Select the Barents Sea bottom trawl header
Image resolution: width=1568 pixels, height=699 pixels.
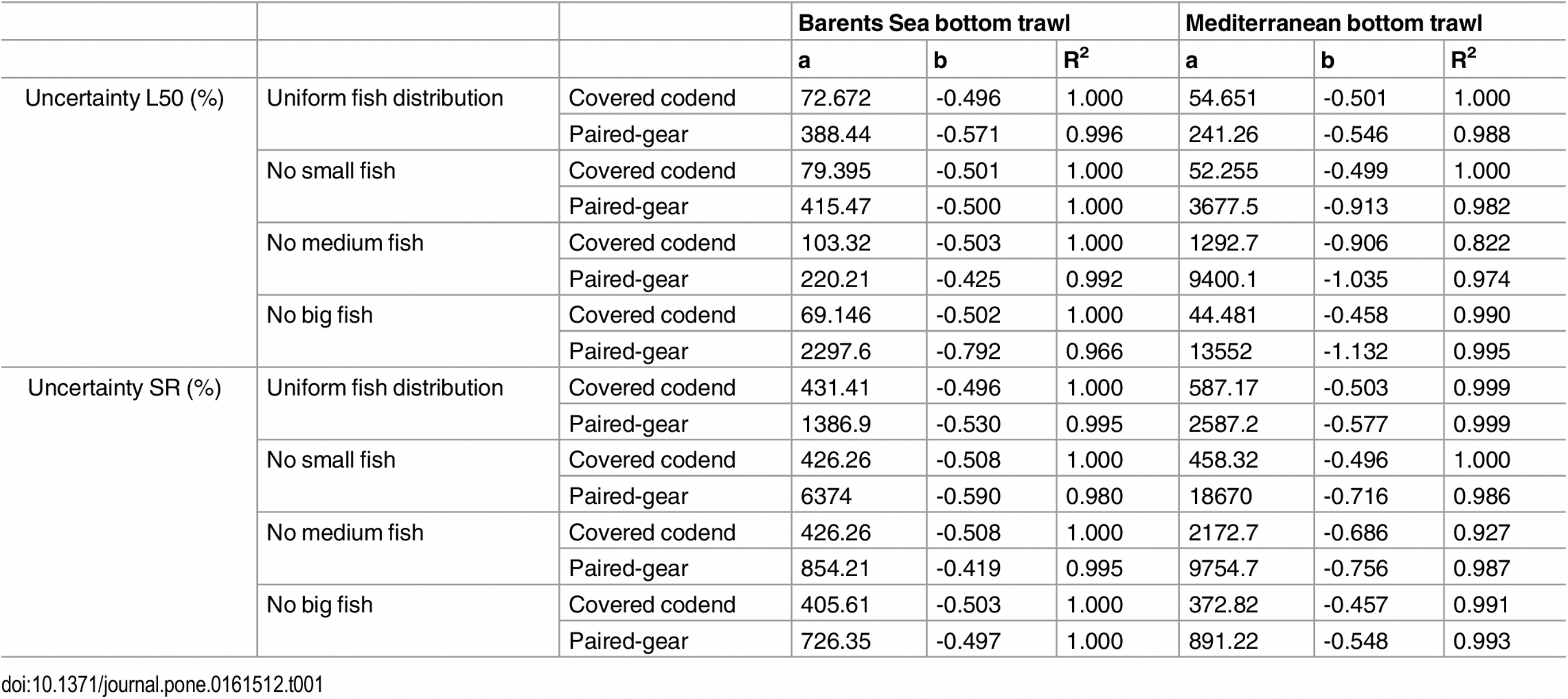pos(933,23)
